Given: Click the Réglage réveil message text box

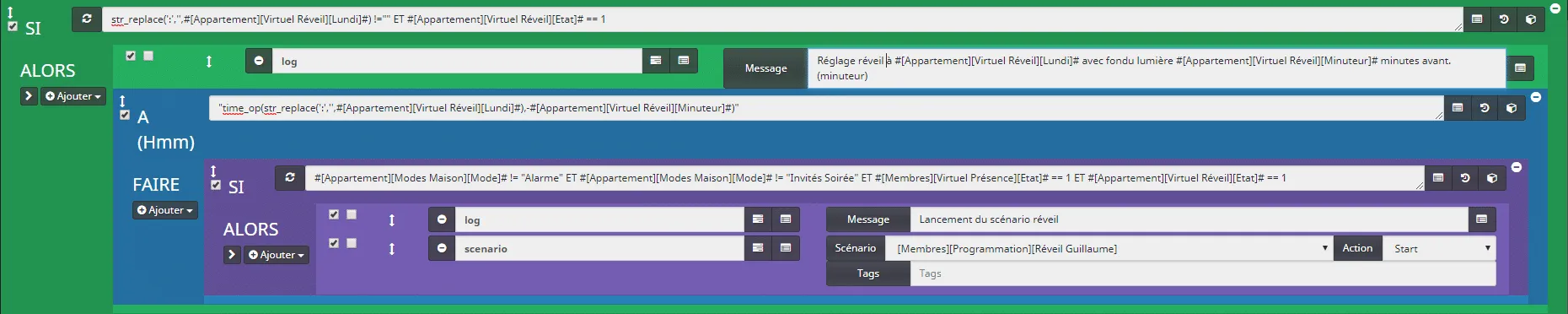Looking at the screenshot, I should tap(1157, 68).
